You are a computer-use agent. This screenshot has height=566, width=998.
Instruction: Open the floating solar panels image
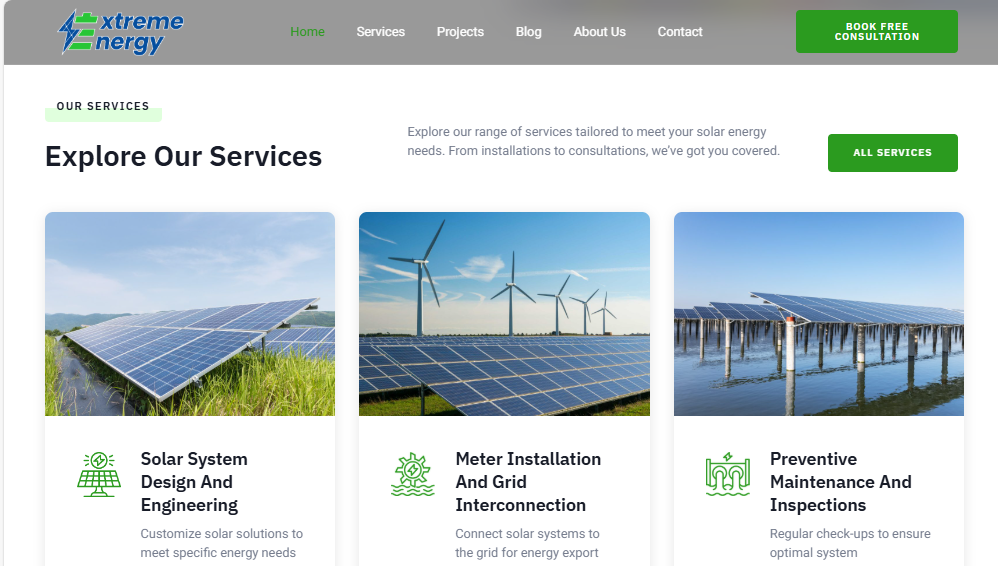point(819,314)
